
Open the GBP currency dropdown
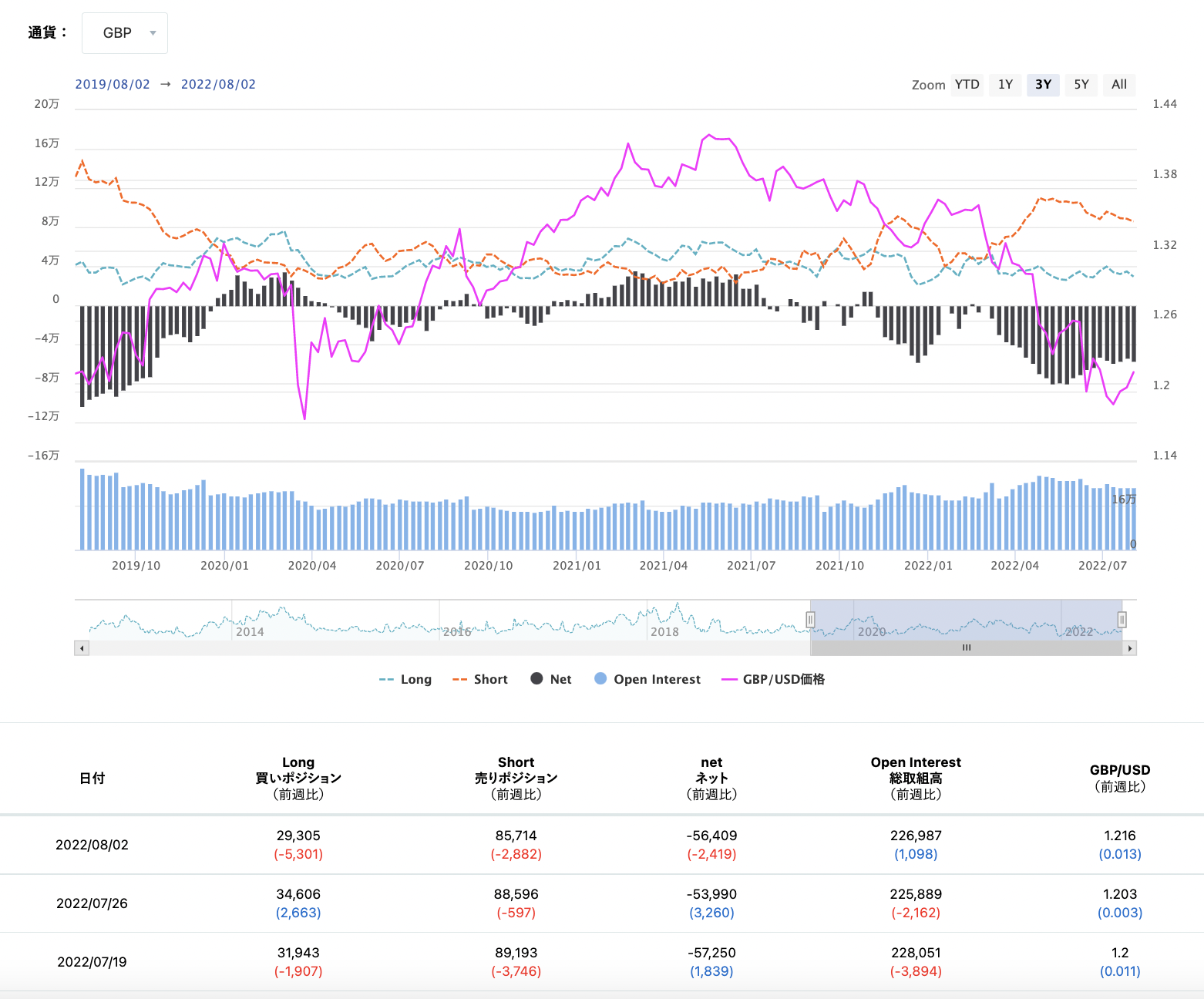tap(125, 33)
